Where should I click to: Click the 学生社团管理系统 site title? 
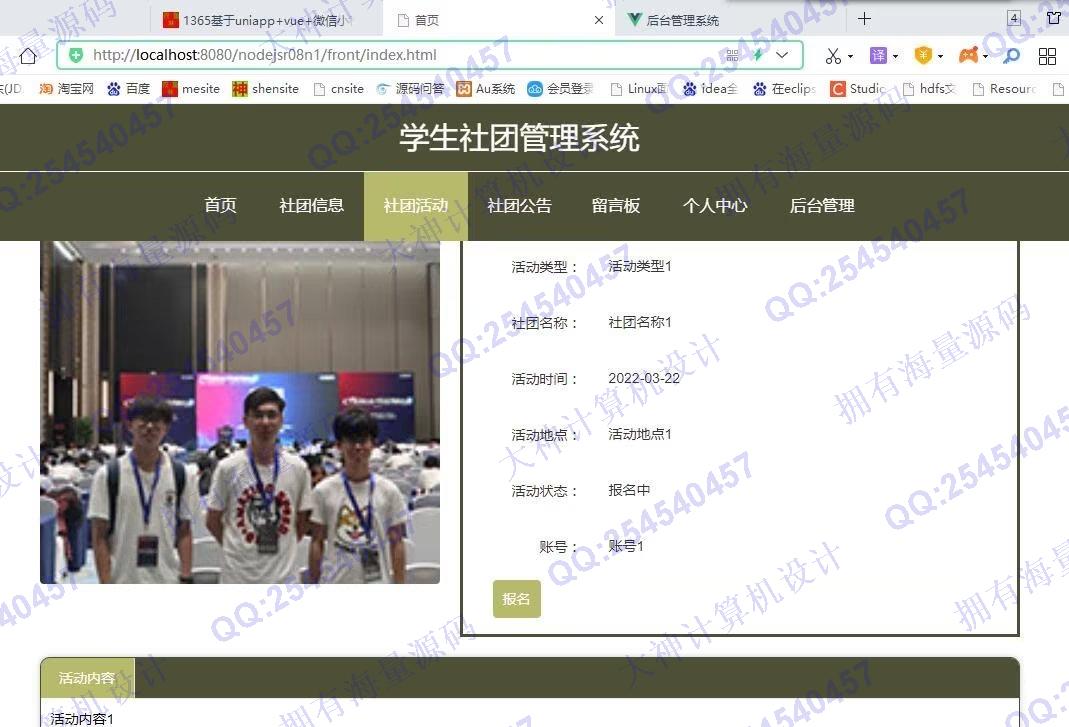(x=520, y=138)
